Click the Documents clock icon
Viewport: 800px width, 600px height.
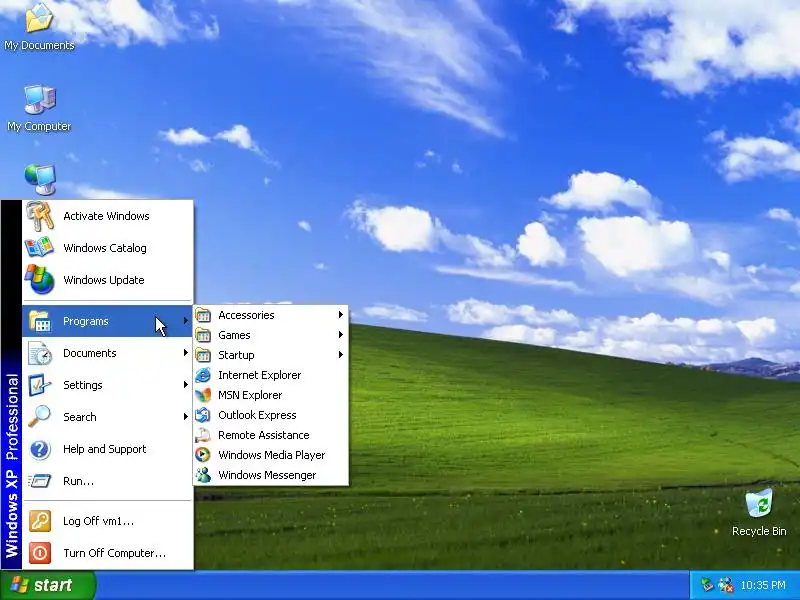click(x=40, y=353)
